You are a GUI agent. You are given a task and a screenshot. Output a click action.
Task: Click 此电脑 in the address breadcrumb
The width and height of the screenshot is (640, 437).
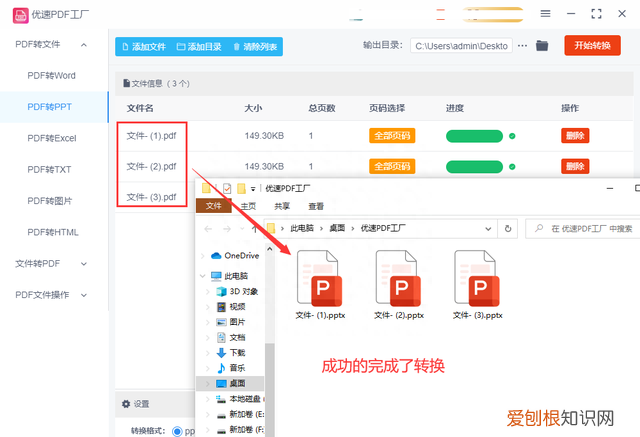tap(302, 228)
